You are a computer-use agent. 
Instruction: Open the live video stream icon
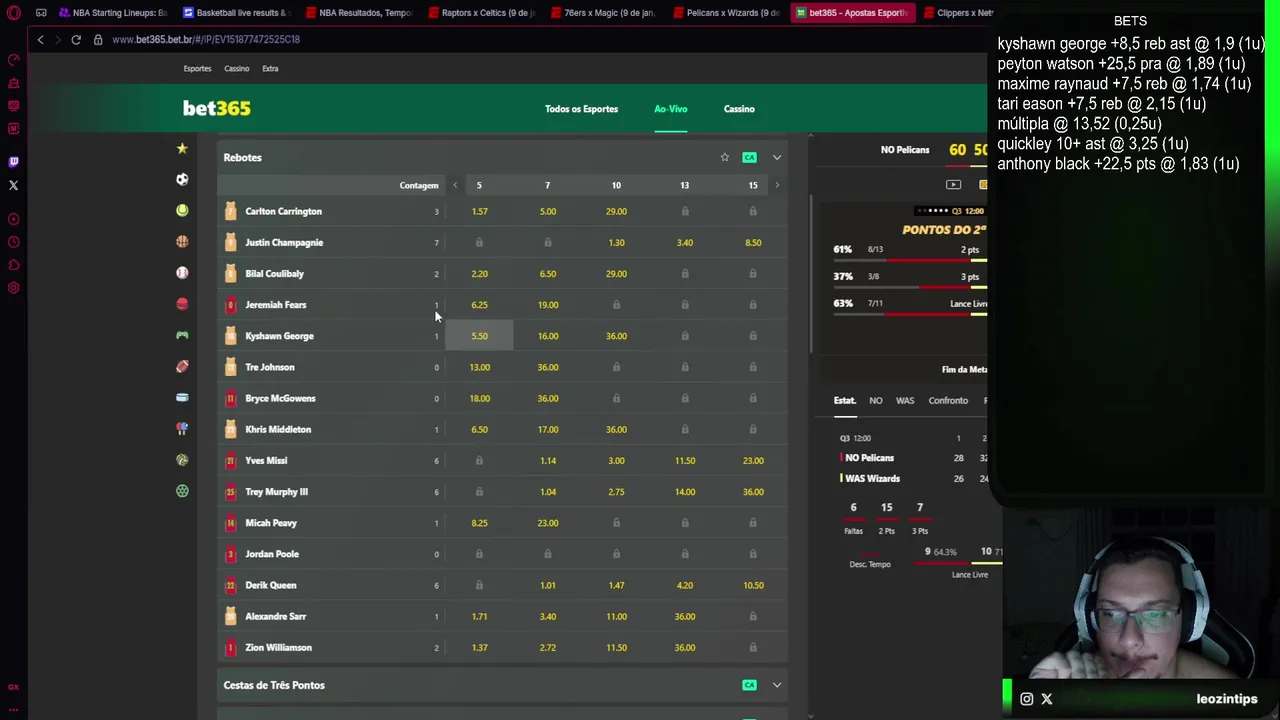953,185
